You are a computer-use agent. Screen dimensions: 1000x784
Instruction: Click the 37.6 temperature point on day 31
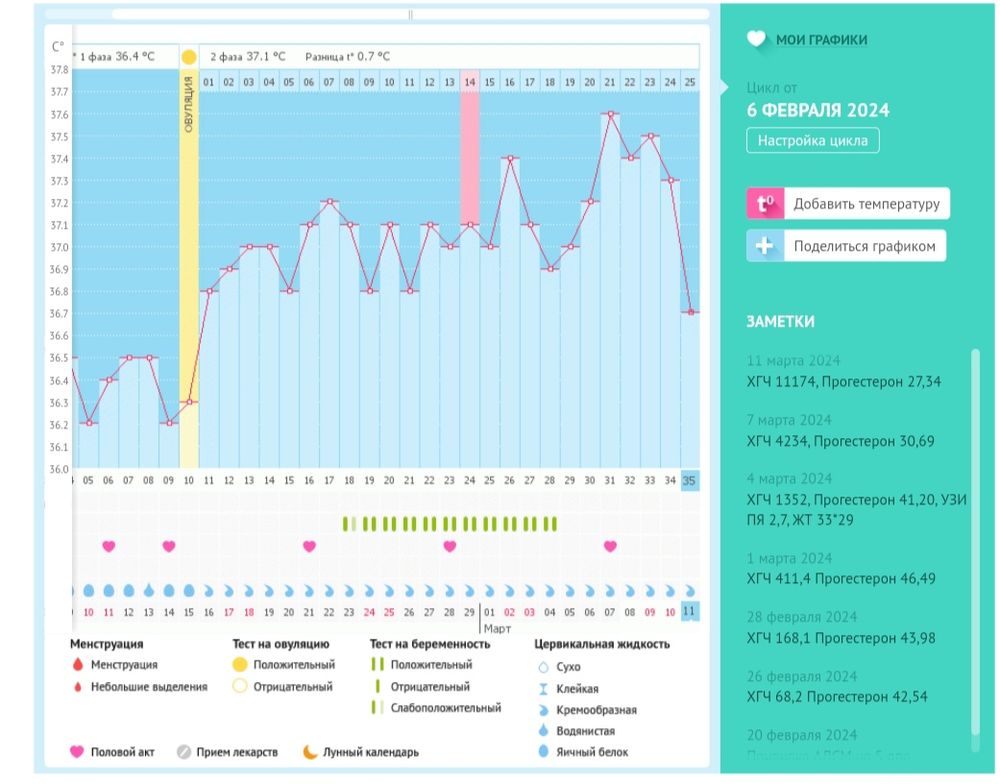tap(610, 114)
